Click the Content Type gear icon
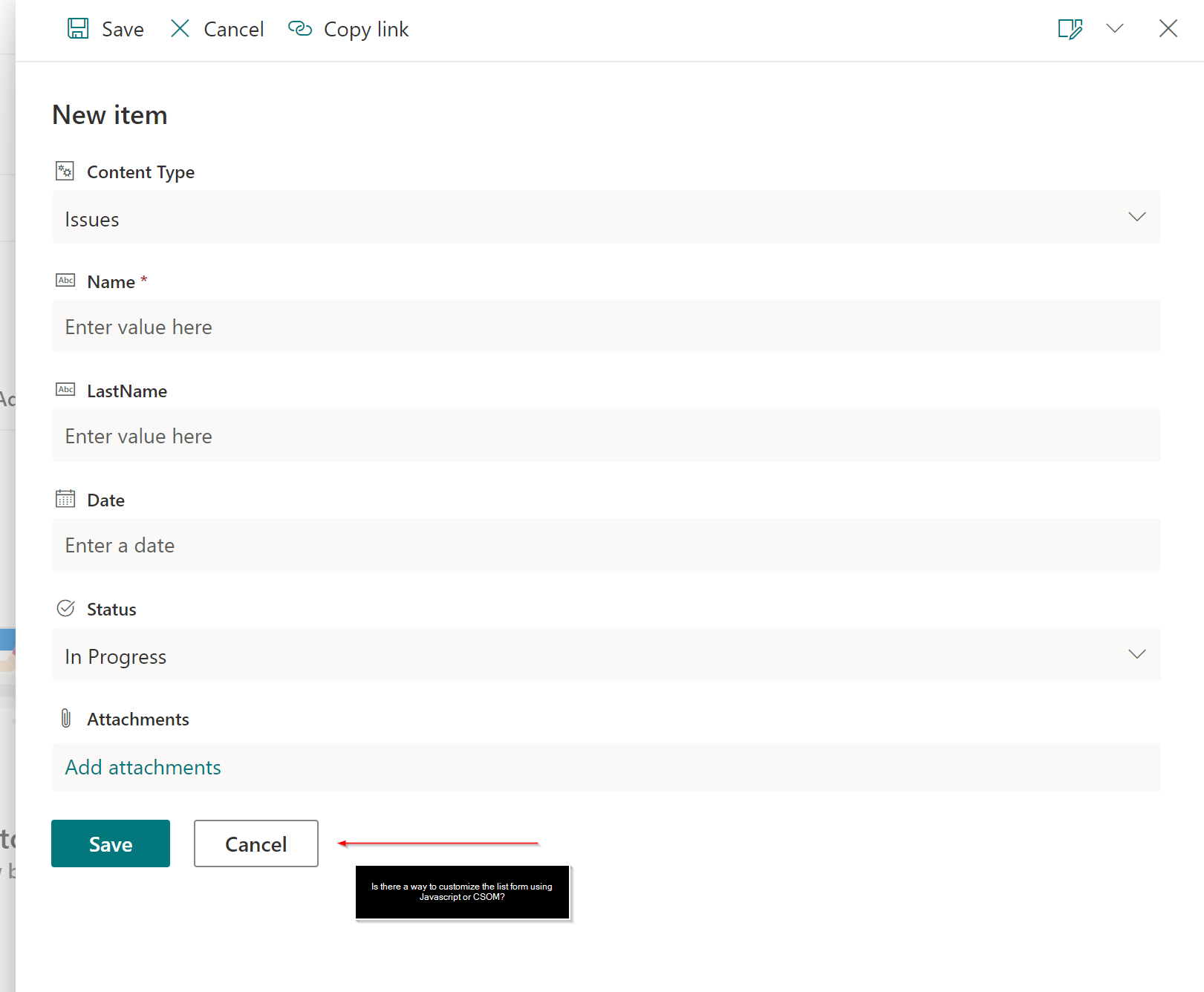 coord(65,171)
